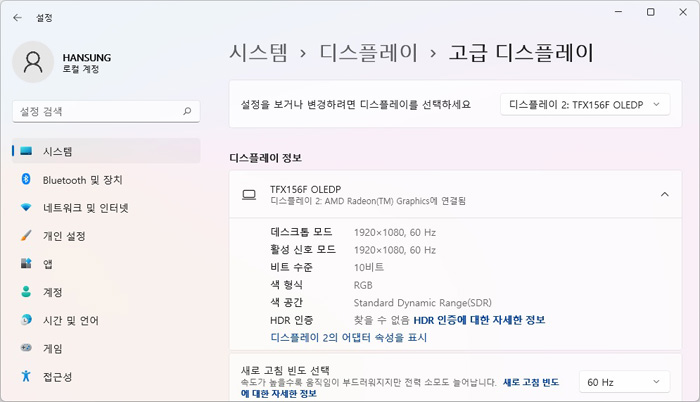Click the 앱 icon in sidebar
The height and width of the screenshot is (402, 700).
coord(26,264)
